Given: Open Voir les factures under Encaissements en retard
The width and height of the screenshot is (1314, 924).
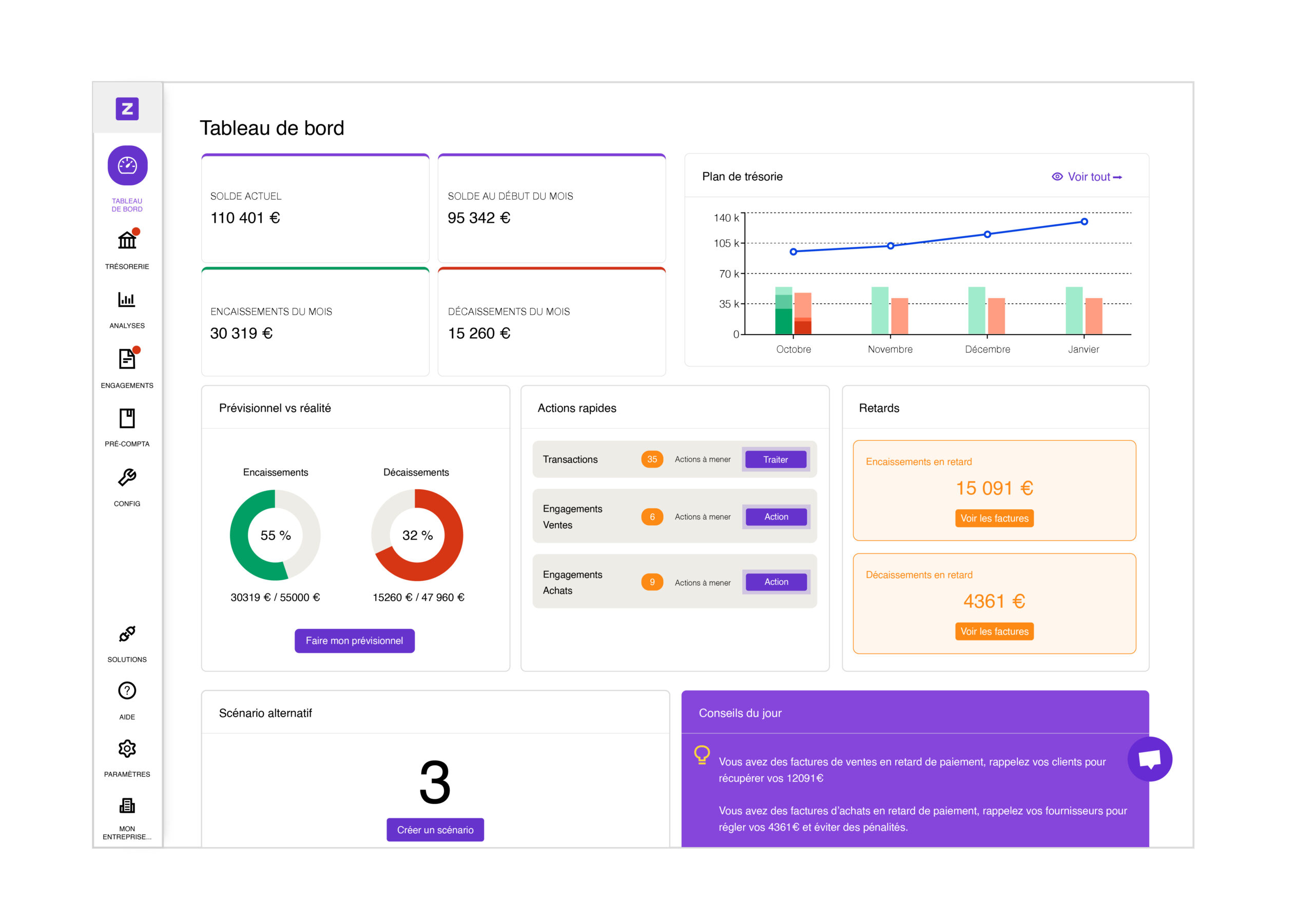Looking at the screenshot, I should click(x=994, y=518).
